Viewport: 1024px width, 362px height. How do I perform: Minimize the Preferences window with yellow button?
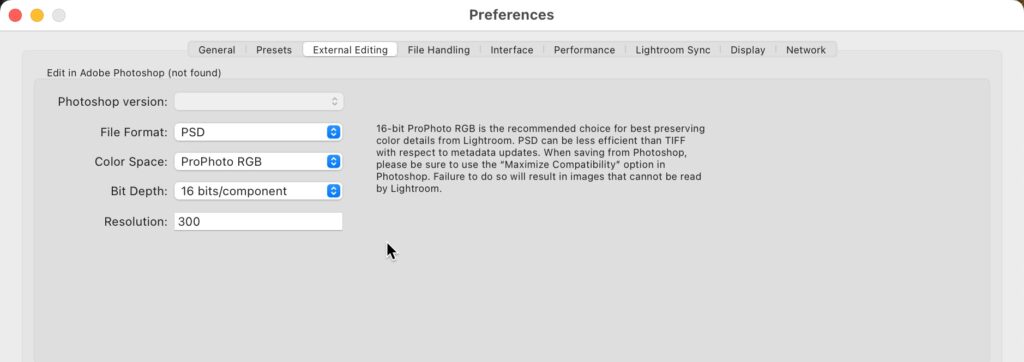tap(37, 15)
